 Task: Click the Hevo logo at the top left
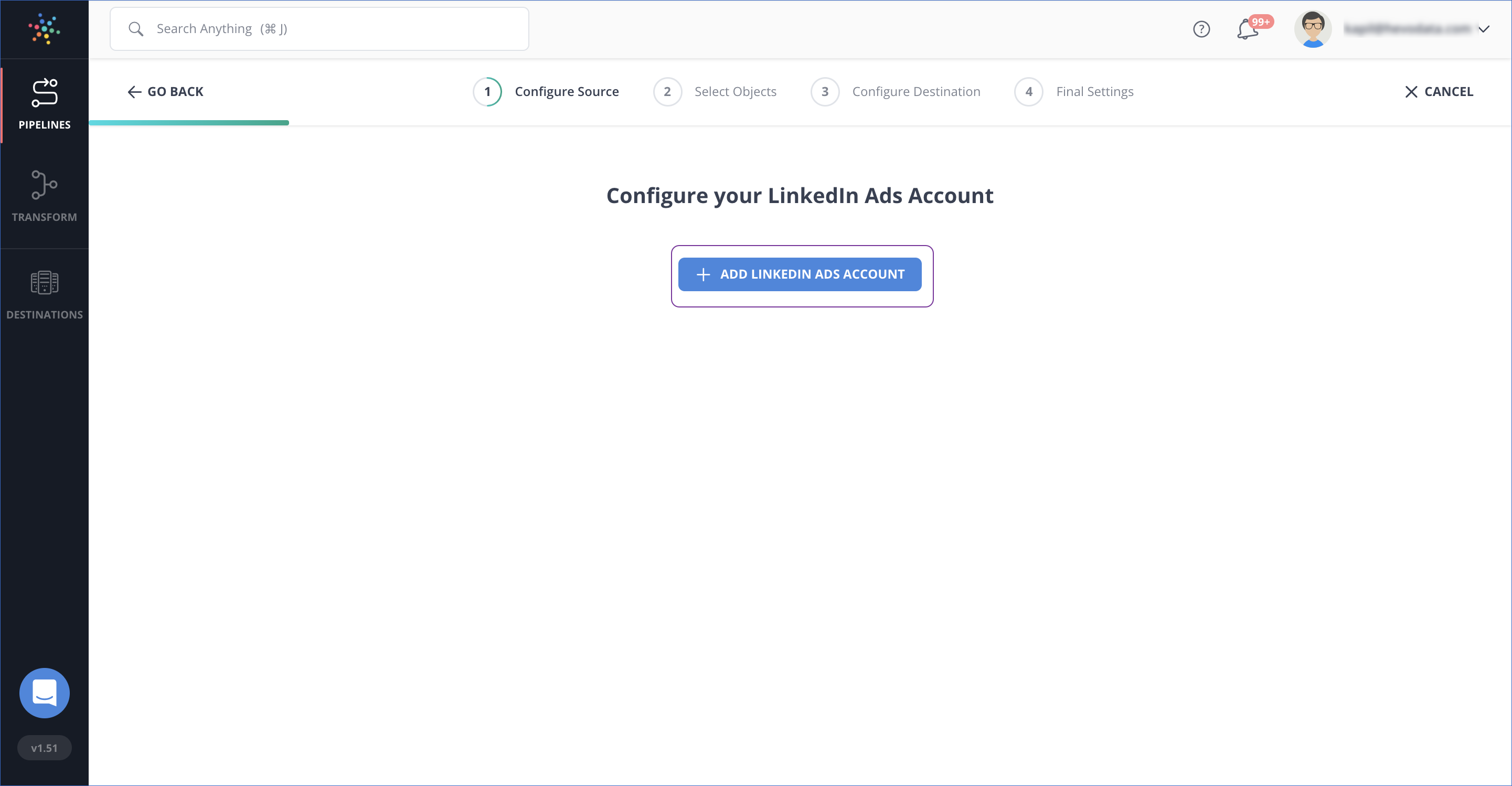43,29
